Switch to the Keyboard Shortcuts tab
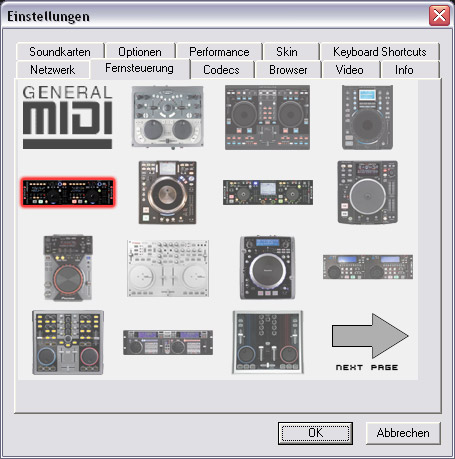The image size is (455, 459). coord(380,52)
